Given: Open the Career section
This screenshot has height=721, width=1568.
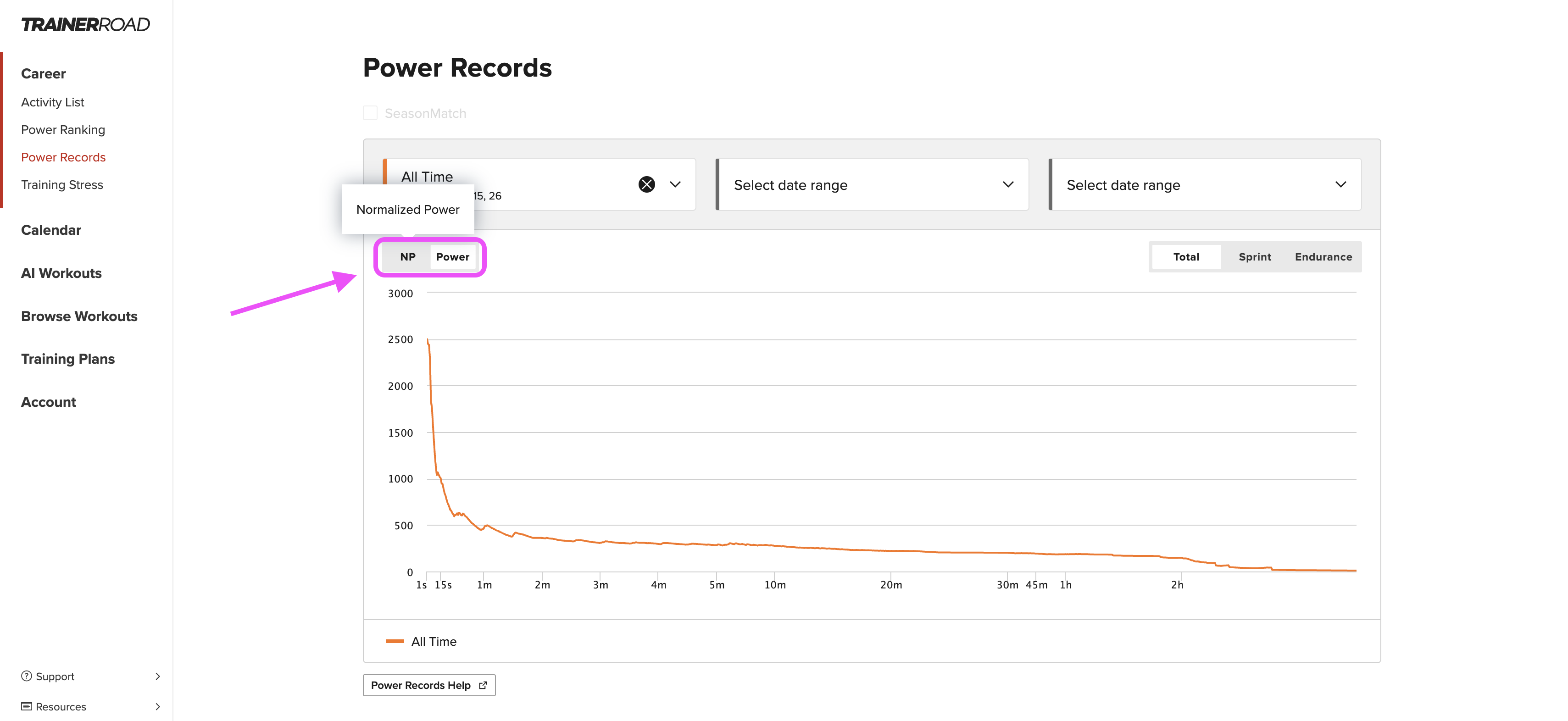Looking at the screenshot, I should pos(43,74).
